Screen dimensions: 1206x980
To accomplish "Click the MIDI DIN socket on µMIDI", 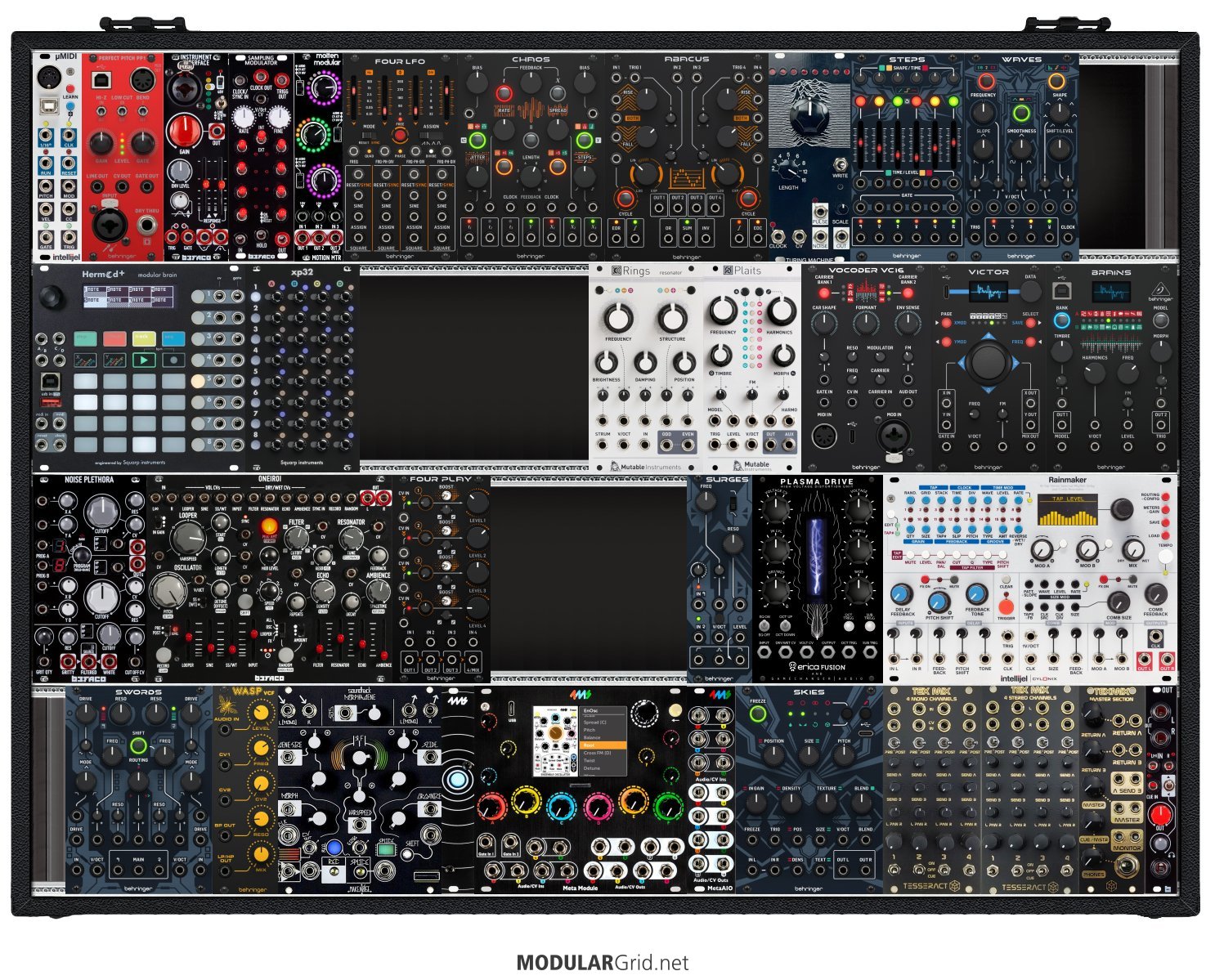I will pyautogui.click(x=49, y=77).
